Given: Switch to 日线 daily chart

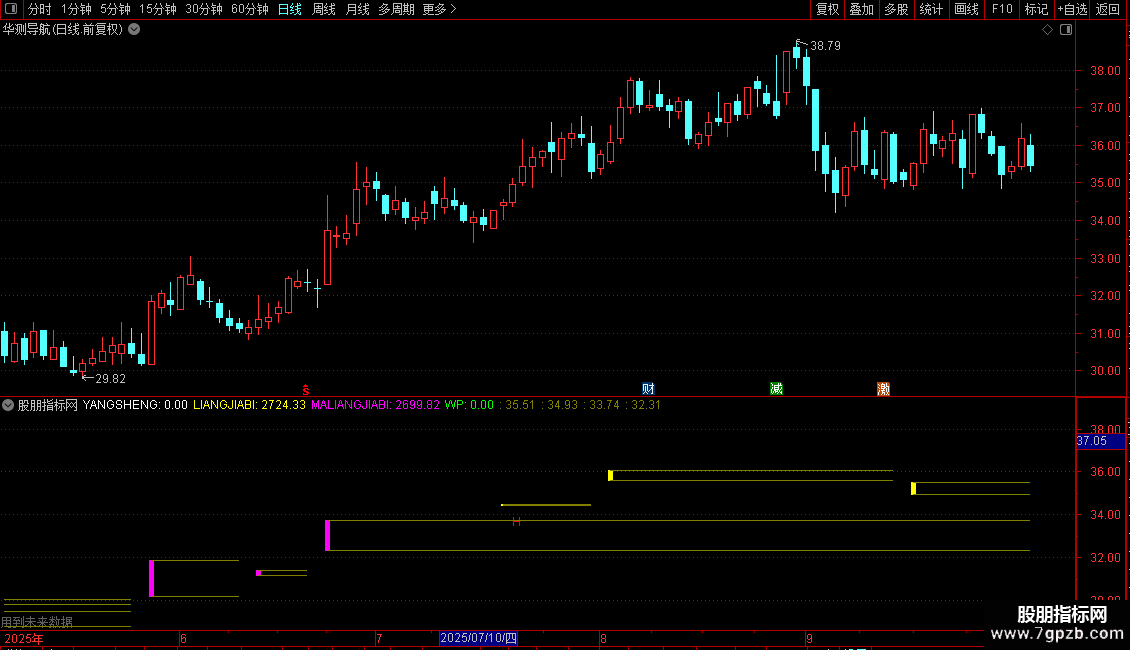Looking at the screenshot, I should click(x=290, y=9).
